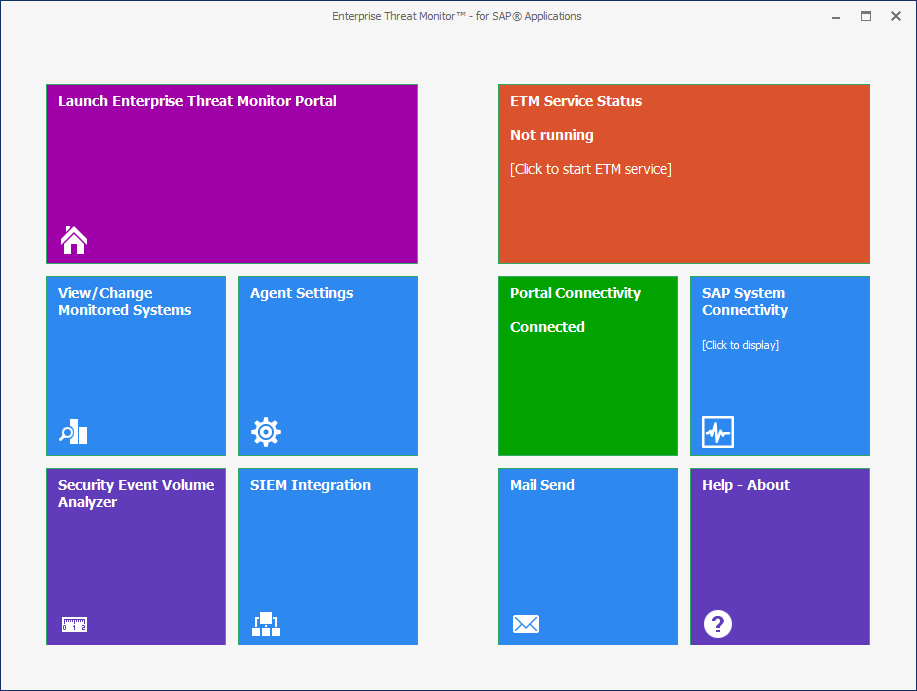The width and height of the screenshot is (917, 691).
Task: Open the Help - About tile label
Action: [746, 485]
